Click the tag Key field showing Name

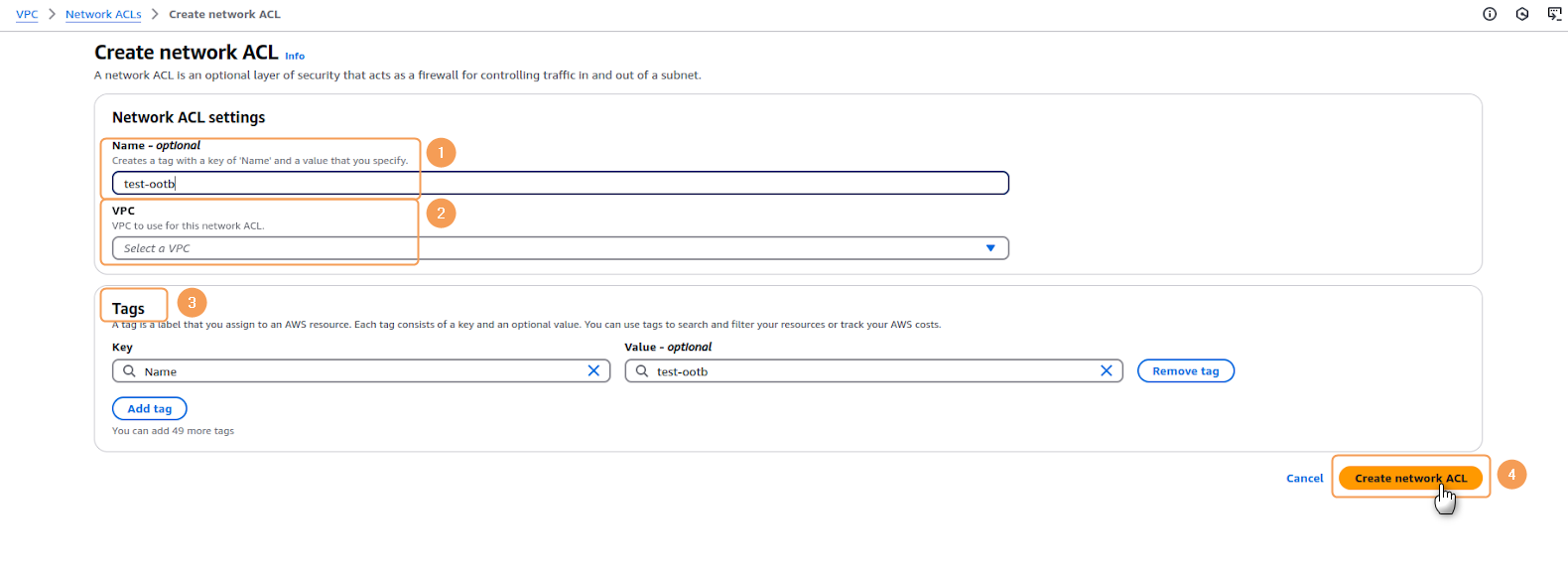pos(362,370)
